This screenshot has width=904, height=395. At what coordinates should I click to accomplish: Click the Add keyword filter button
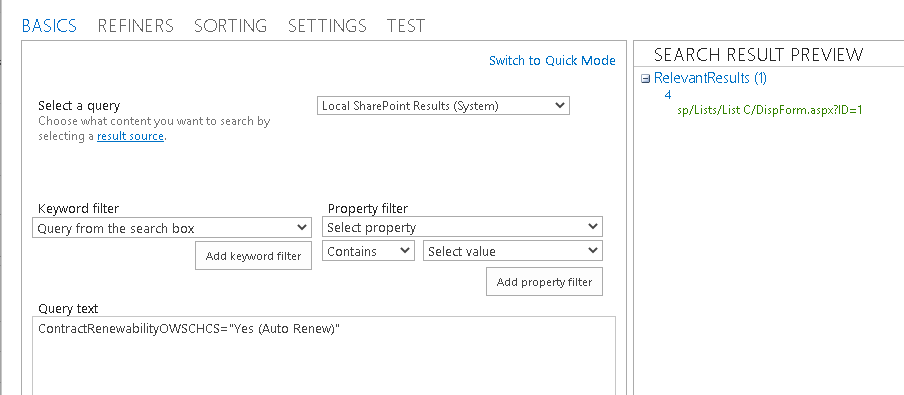(x=253, y=255)
